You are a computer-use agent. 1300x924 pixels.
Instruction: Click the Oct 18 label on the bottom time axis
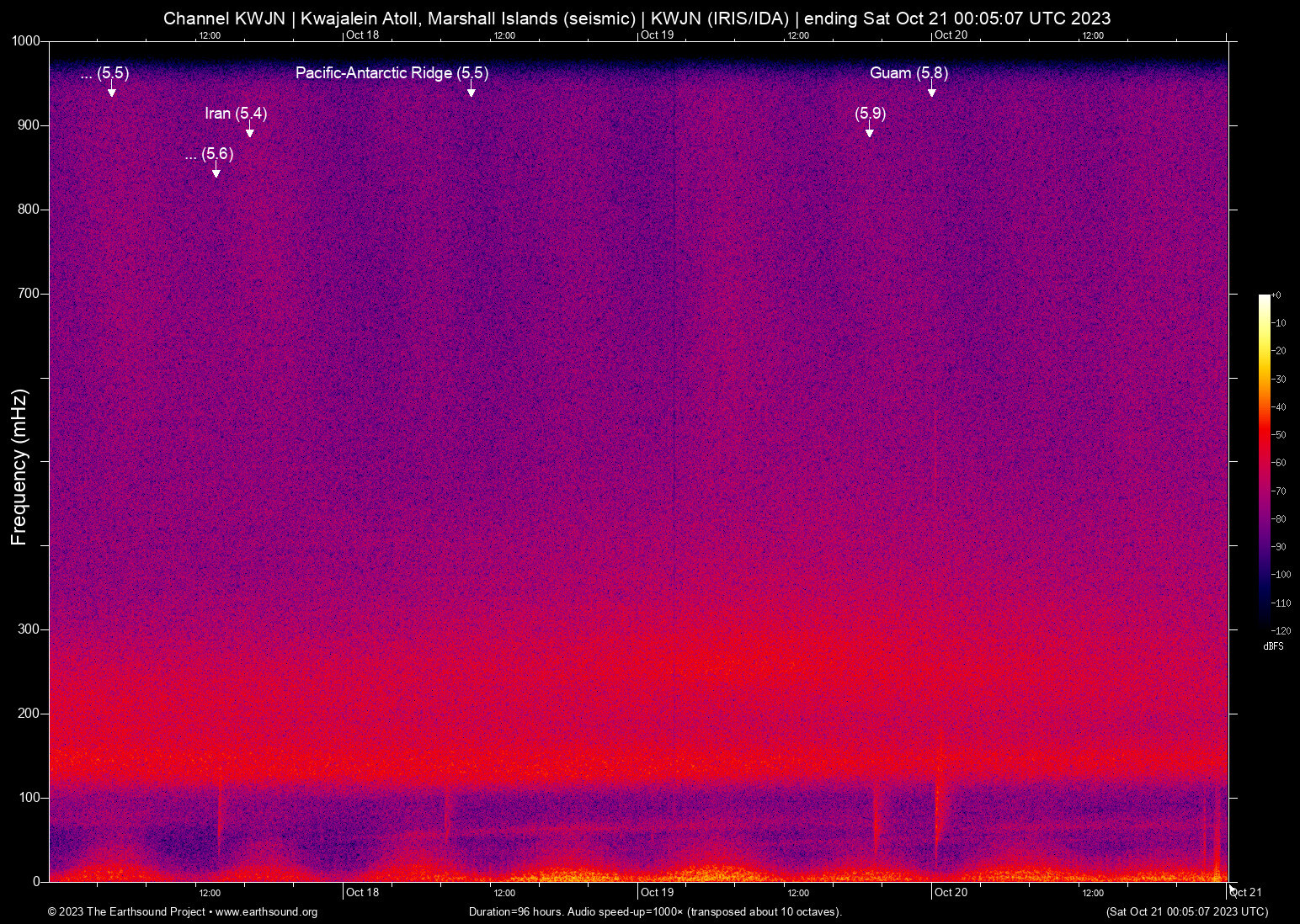pyautogui.click(x=363, y=893)
